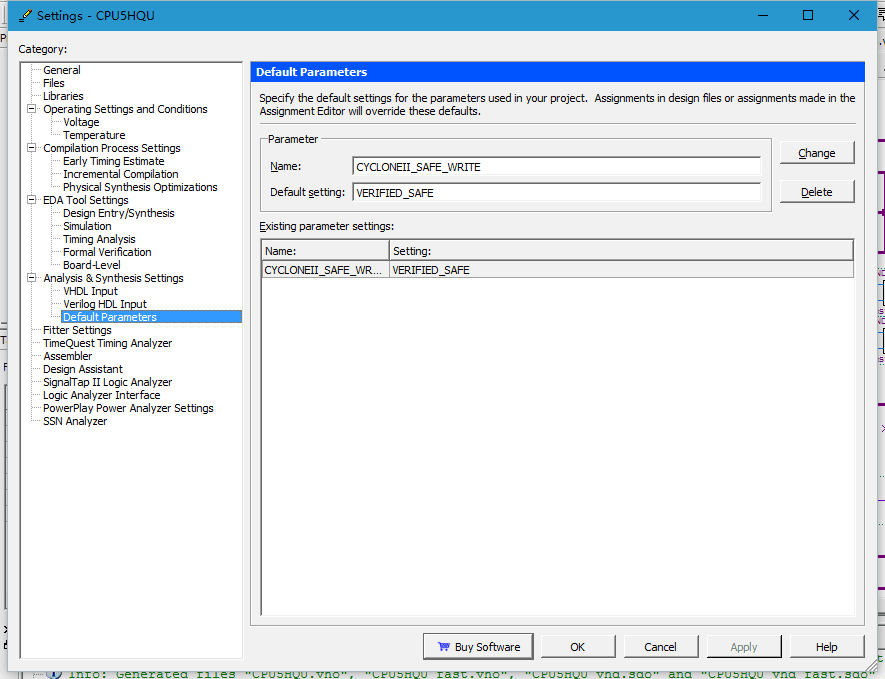This screenshot has height=679, width=885.
Task: Close the Settings dialog
Action: tap(853, 15)
